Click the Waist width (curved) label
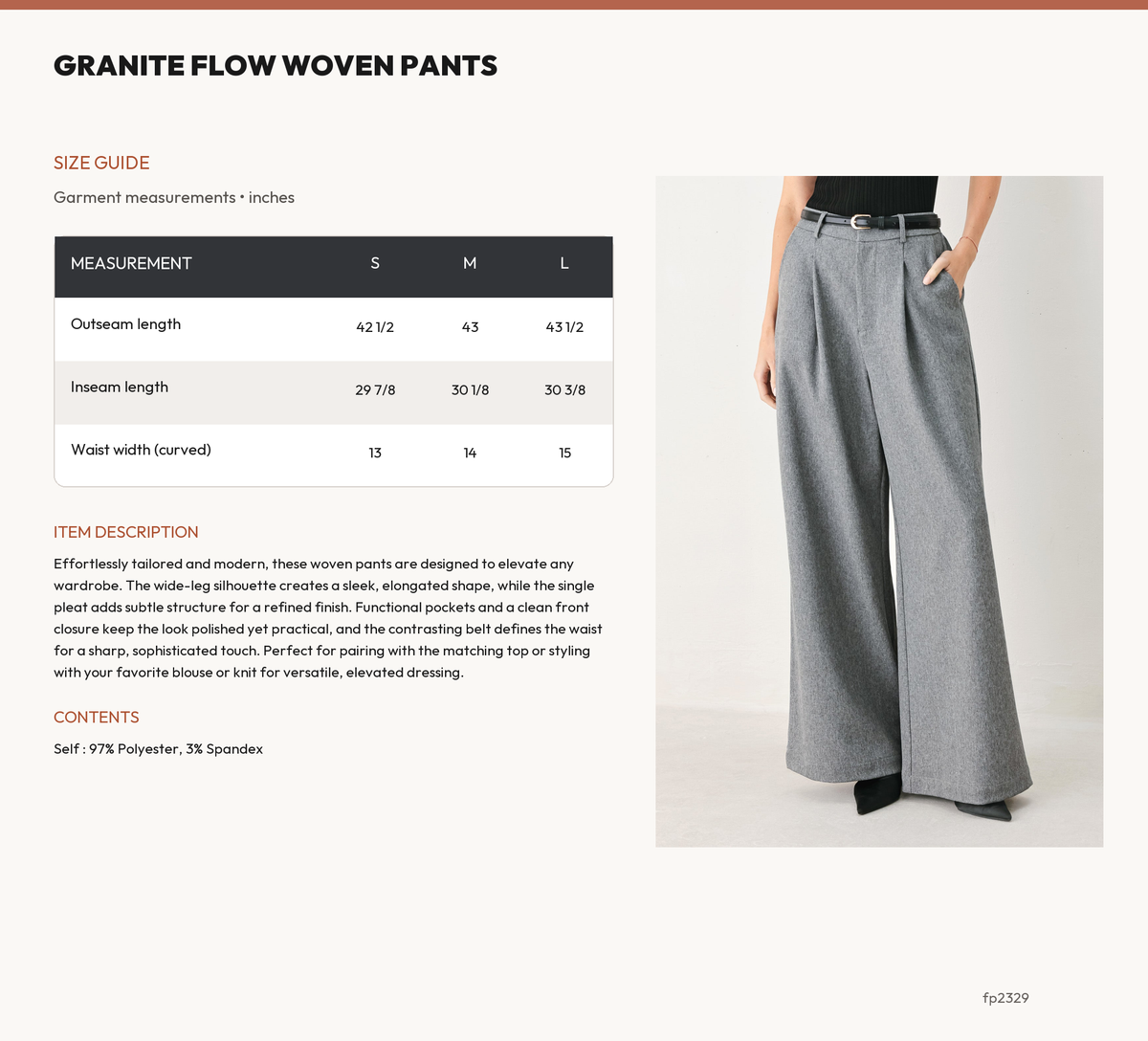Image resolution: width=1148 pixels, height=1041 pixels. (141, 450)
